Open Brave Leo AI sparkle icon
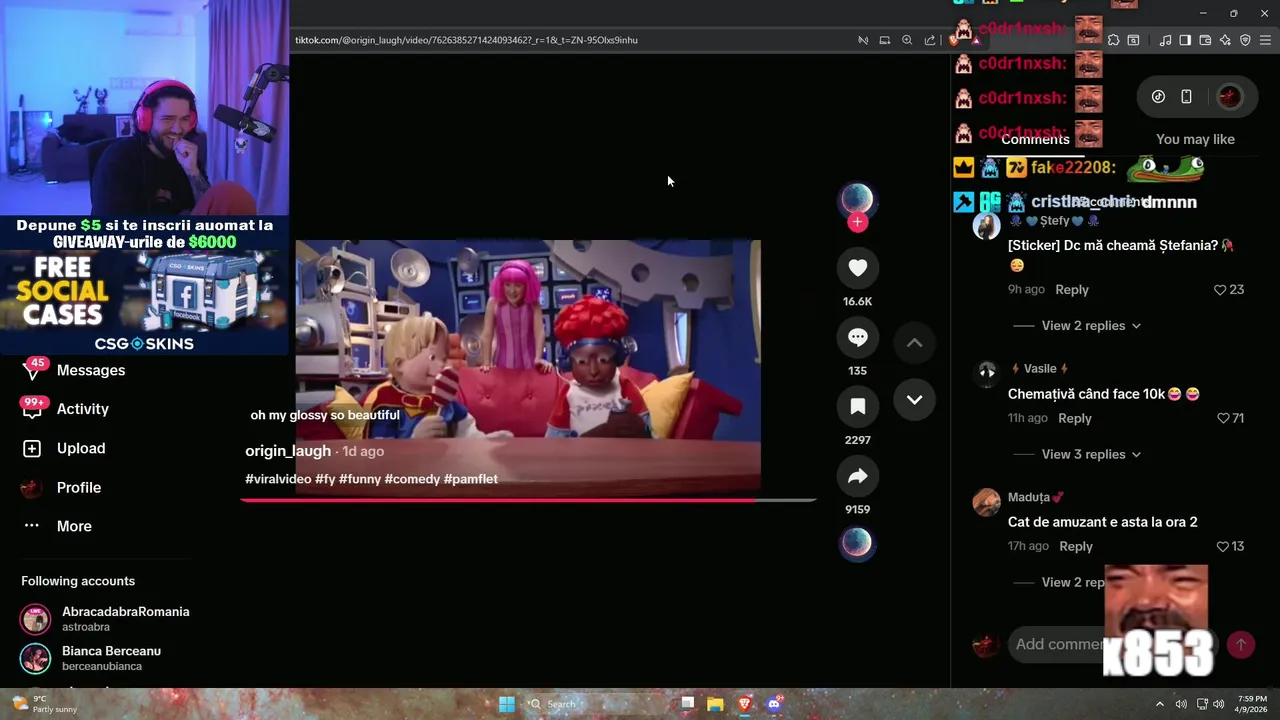The height and width of the screenshot is (720, 1280). (x=1225, y=40)
